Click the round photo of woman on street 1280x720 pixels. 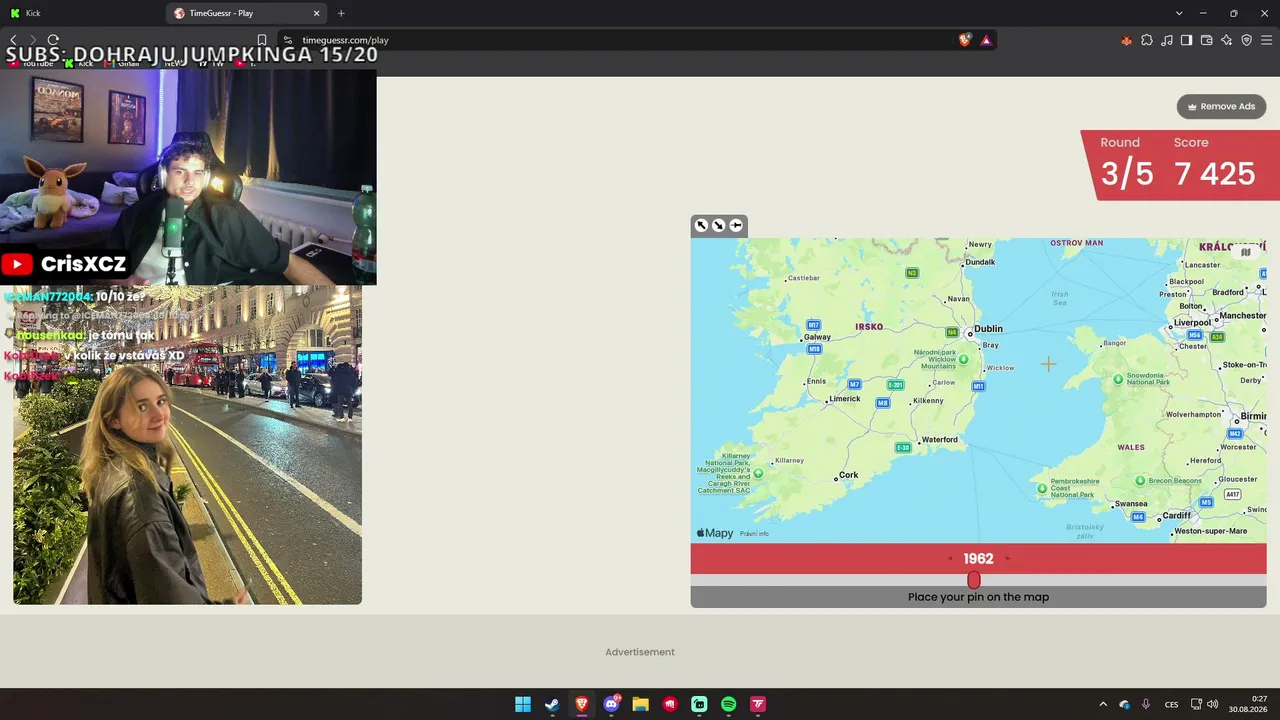[x=187, y=445]
